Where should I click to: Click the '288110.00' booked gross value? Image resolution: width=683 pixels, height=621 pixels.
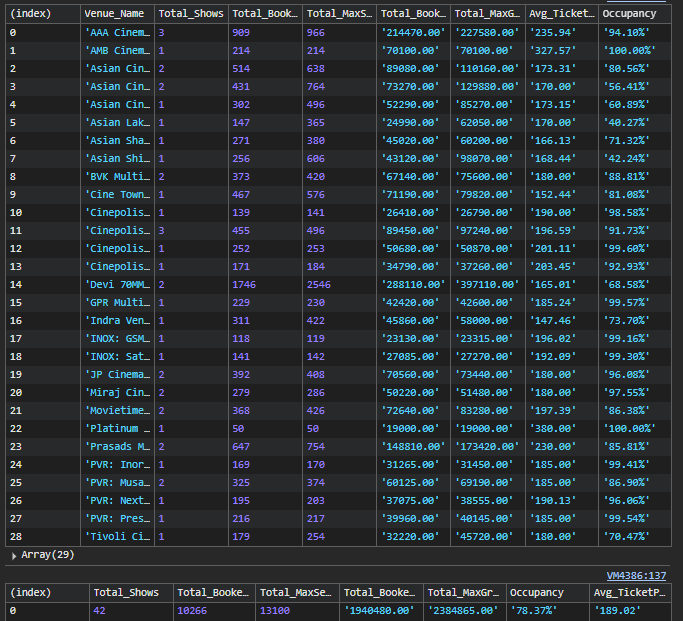[x=413, y=284]
